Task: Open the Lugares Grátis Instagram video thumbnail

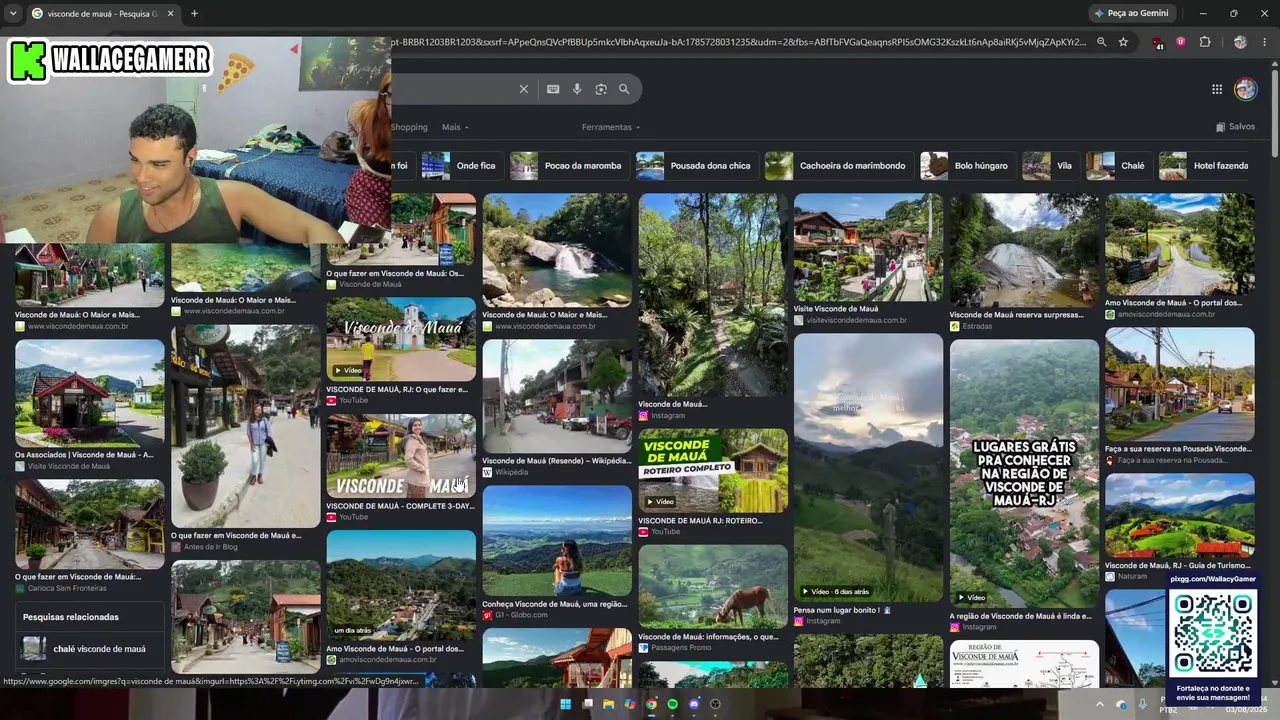Action: tap(1024, 472)
